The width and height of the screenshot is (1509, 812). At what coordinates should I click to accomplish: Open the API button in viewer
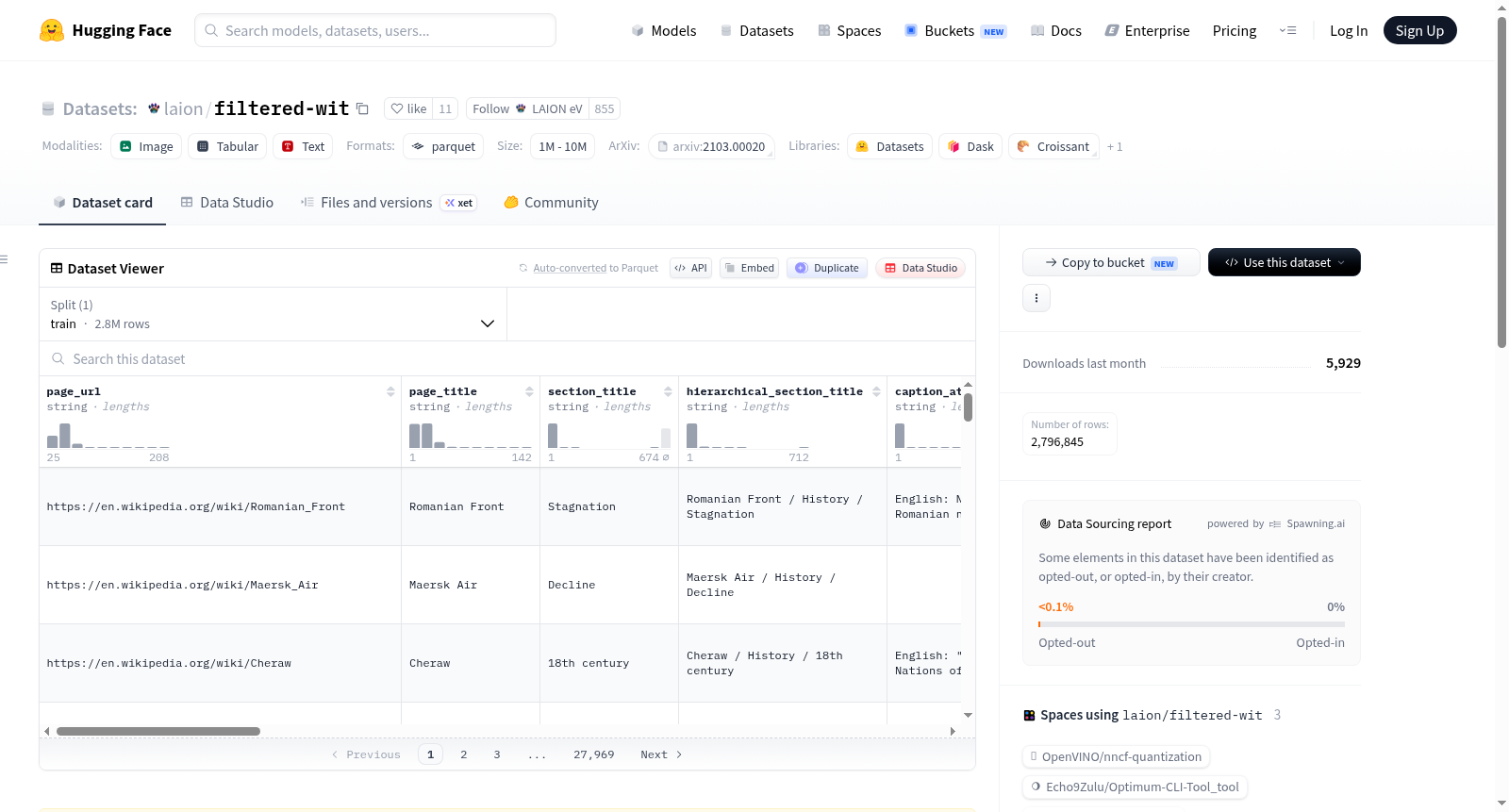(x=690, y=268)
